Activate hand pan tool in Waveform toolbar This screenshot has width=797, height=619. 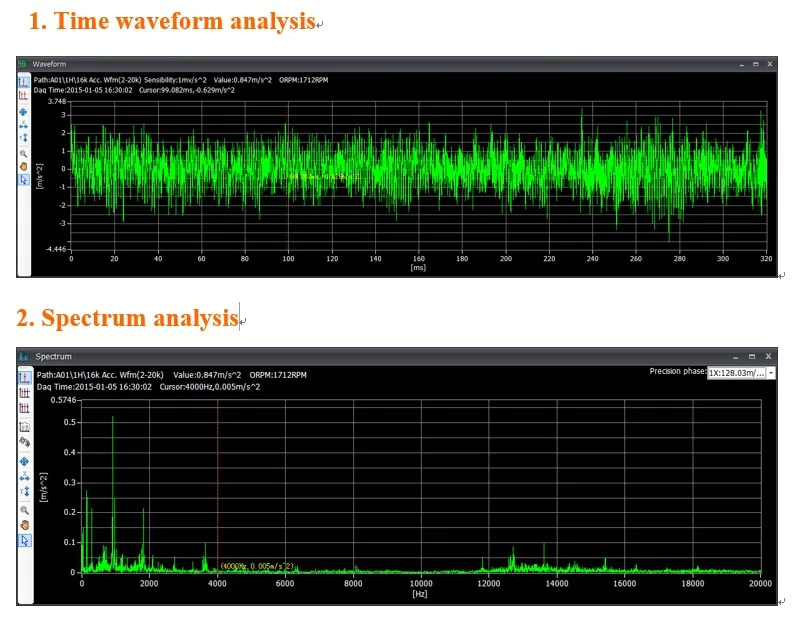click(x=24, y=167)
